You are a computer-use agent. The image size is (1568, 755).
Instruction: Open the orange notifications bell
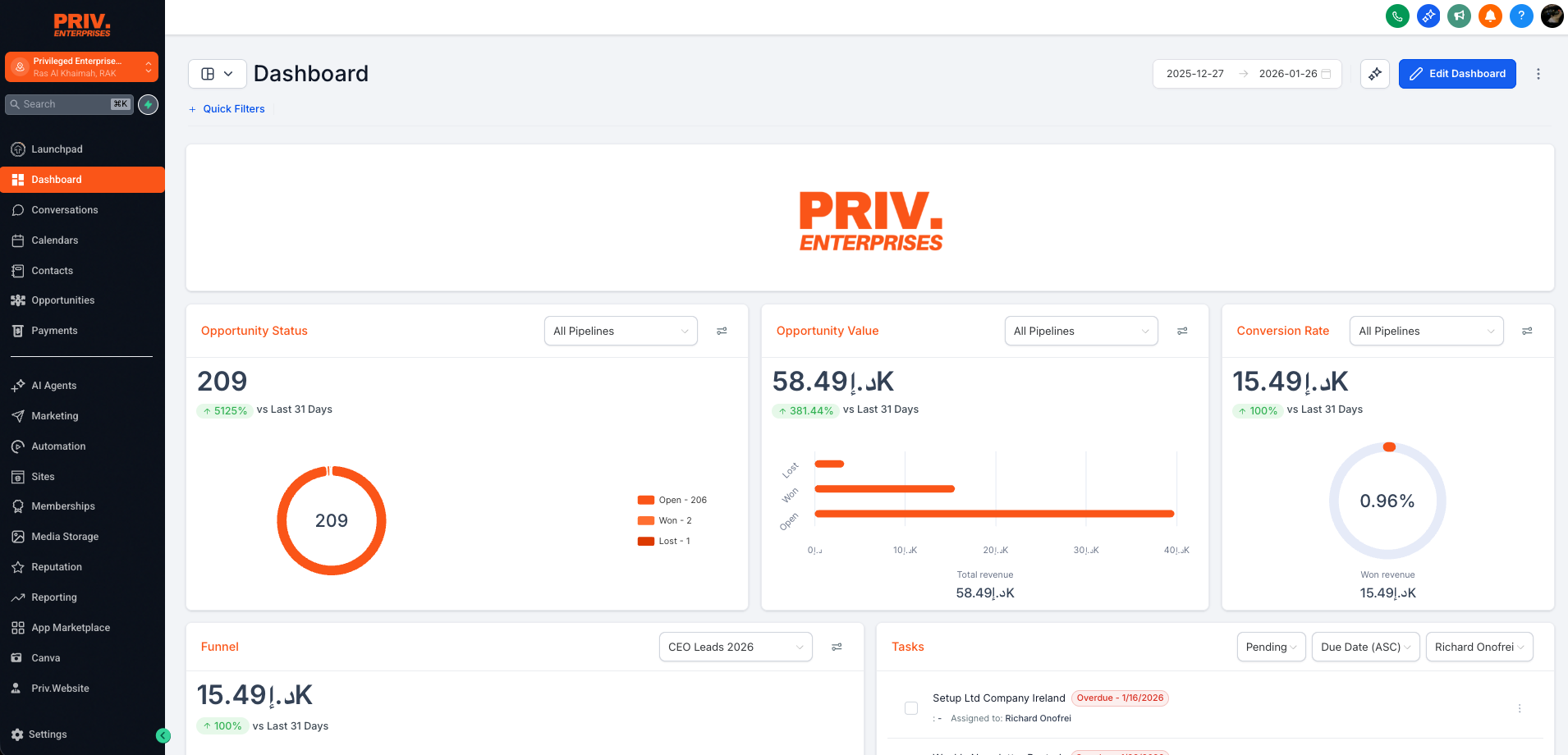pyautogui.click(x=1490, y=16)
